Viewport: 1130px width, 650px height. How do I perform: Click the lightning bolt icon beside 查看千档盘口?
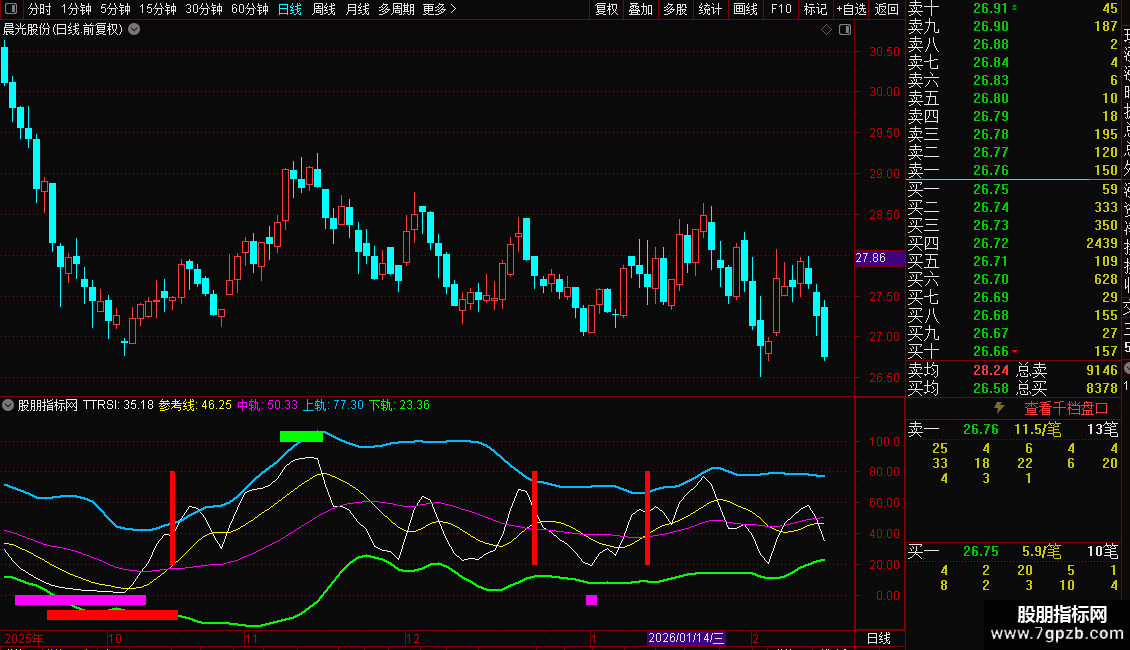[998, 408]
